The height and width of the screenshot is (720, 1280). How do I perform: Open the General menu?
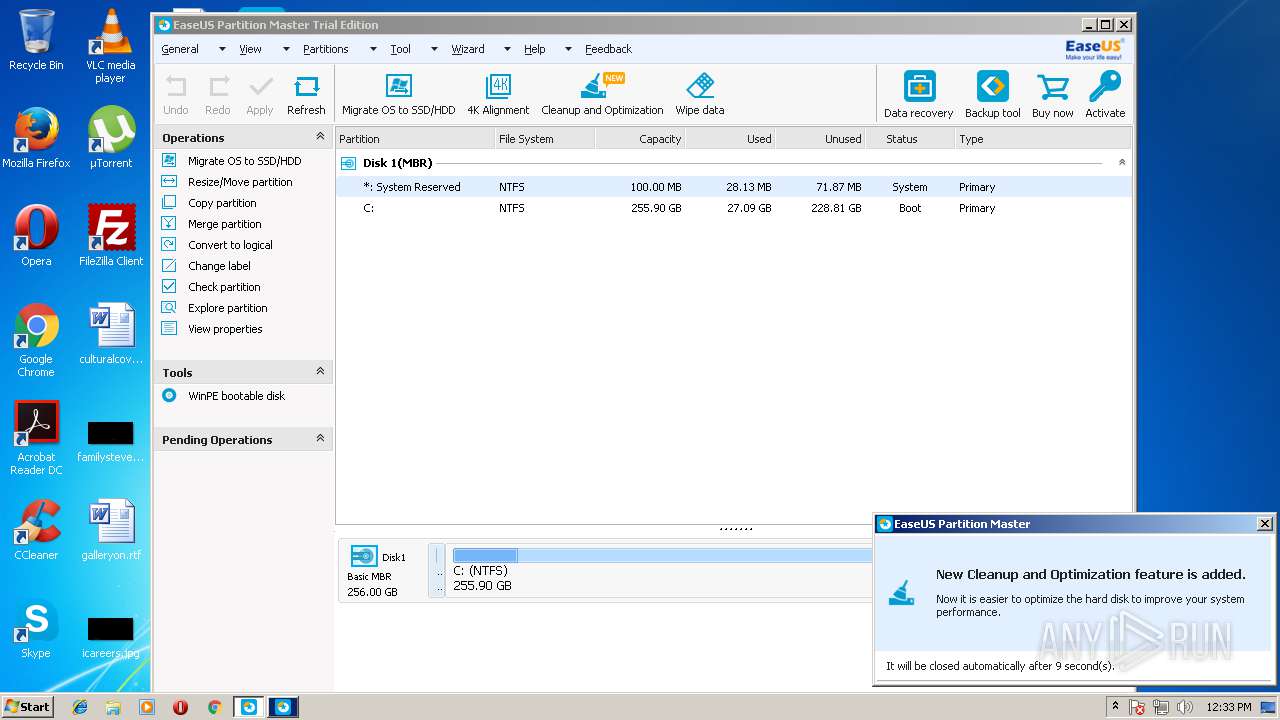pyautogui.click(x=180, y=49)
